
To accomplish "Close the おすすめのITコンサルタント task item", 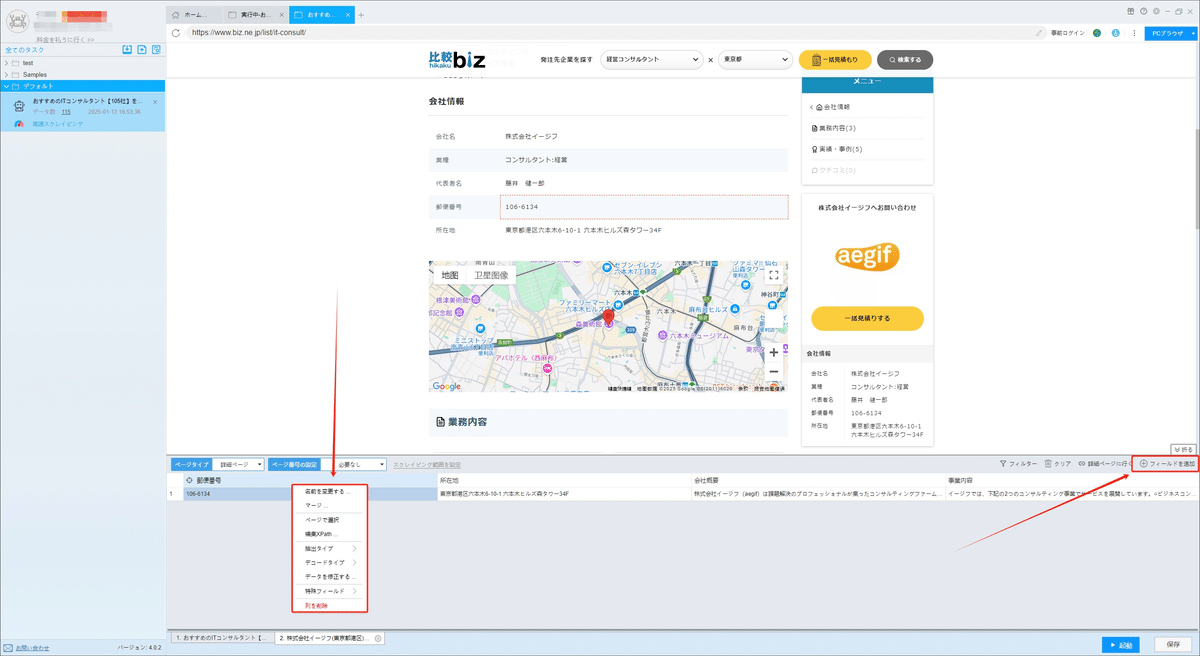I will pyautogui.click(x=155, y=102).
